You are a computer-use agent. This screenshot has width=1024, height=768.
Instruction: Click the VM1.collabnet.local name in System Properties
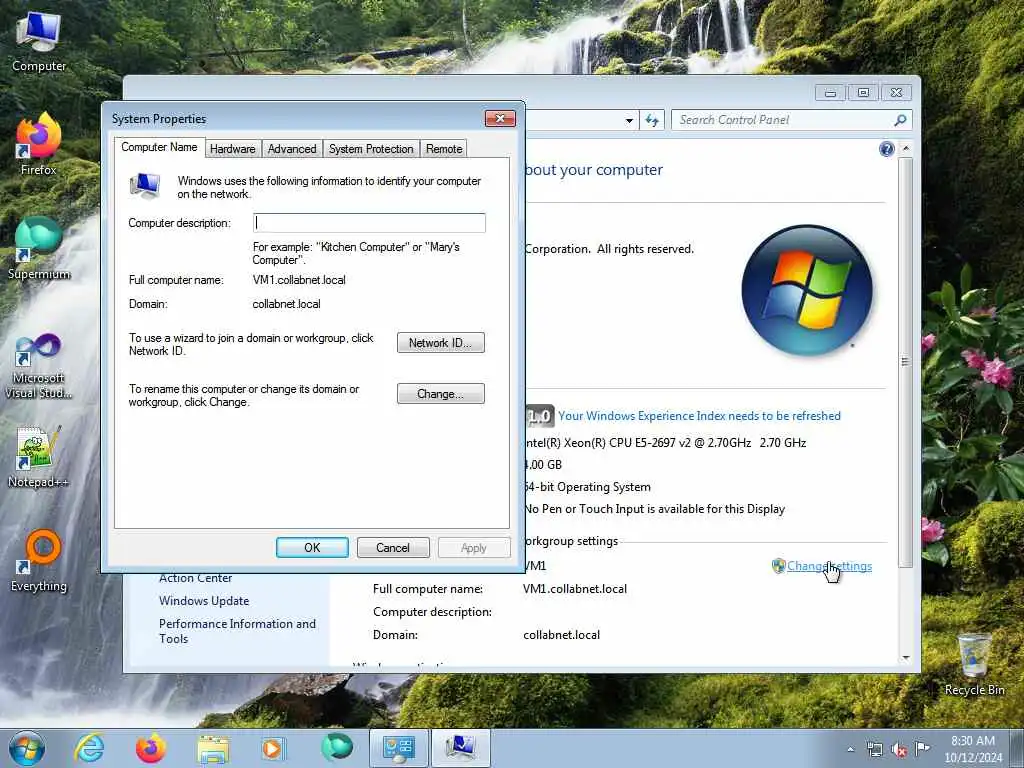pyautogui.click(x=299, y=280)
